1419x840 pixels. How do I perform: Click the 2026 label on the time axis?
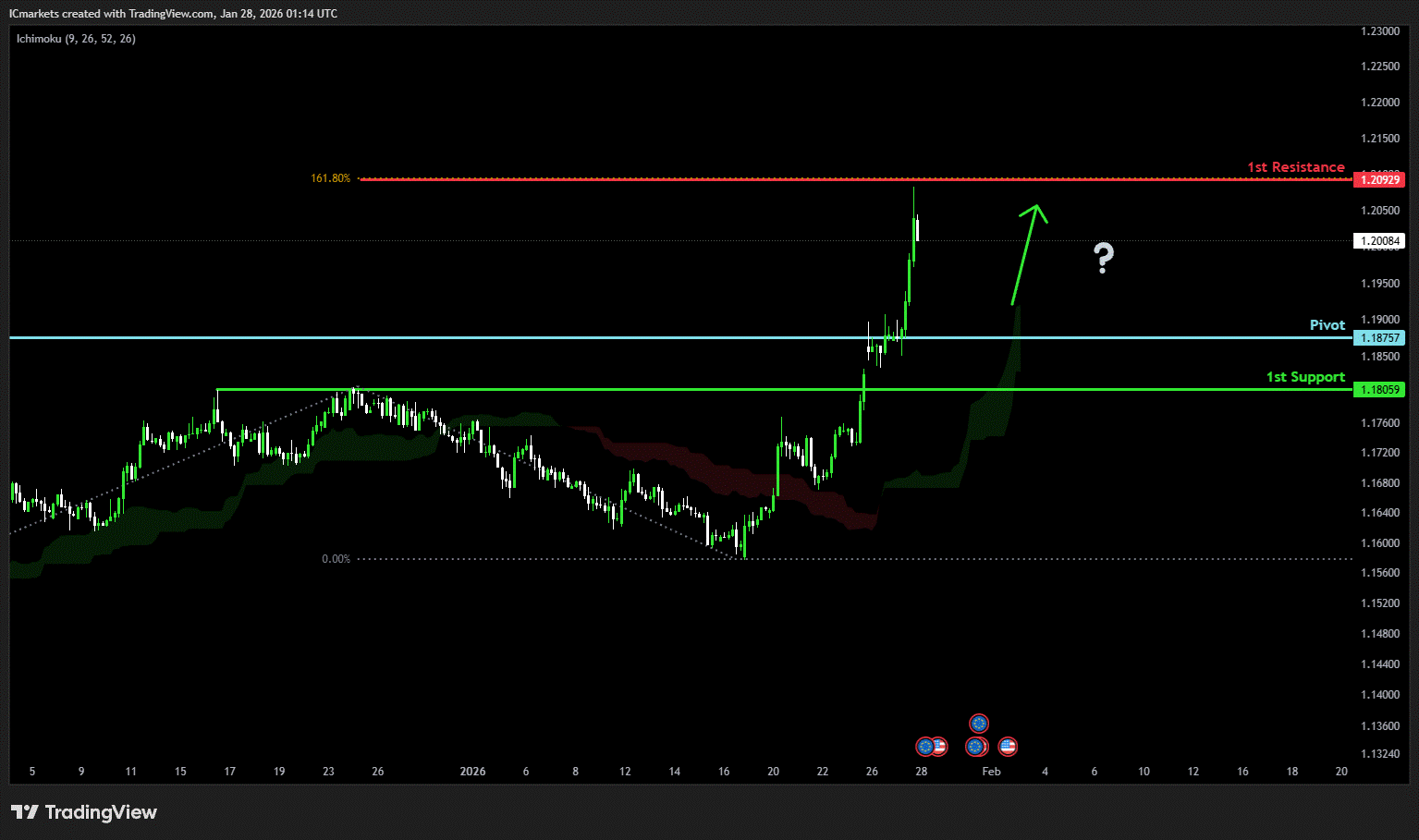click(x=472, y=772)
